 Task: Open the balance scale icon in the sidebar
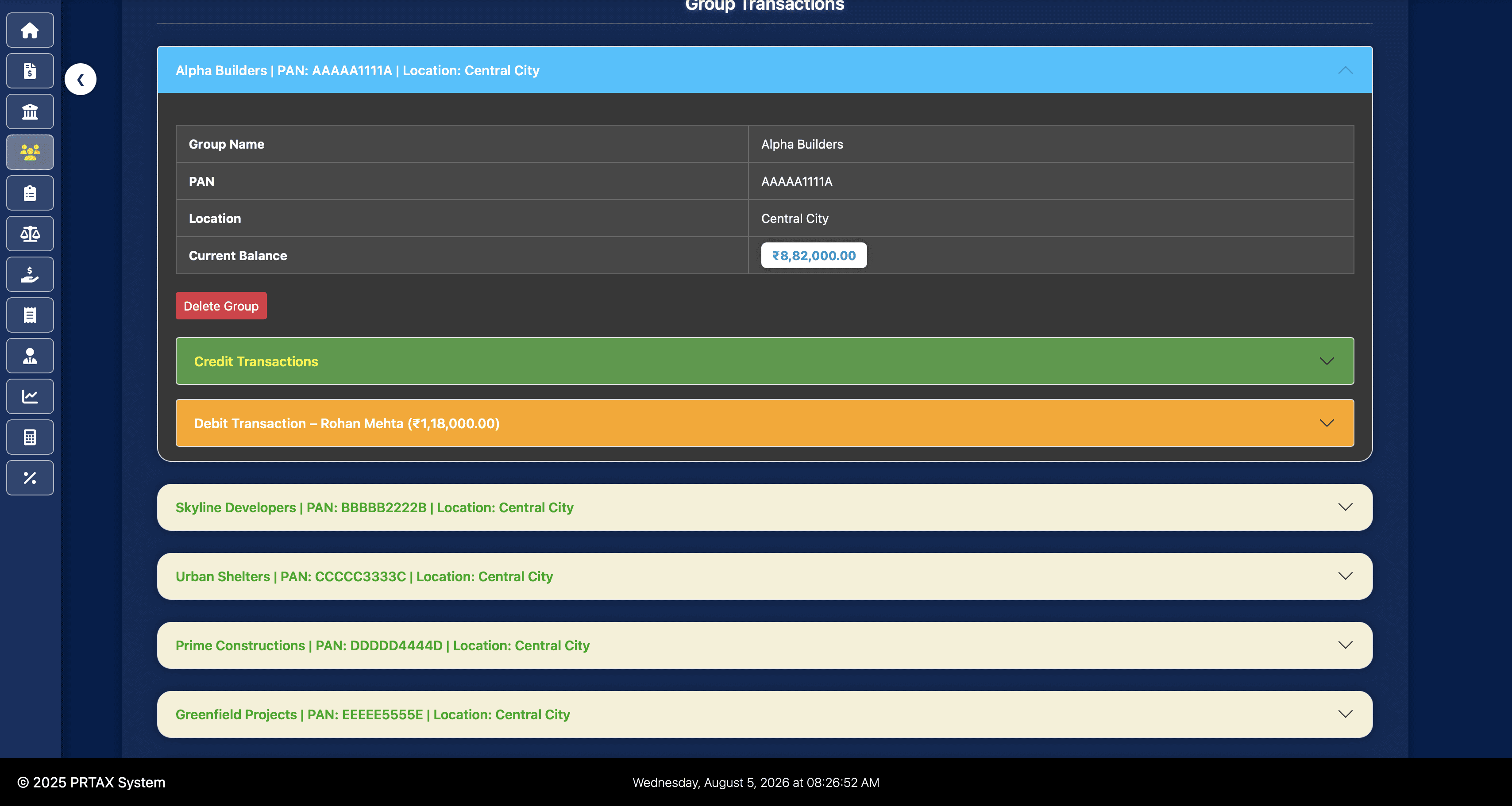point(30,234)
